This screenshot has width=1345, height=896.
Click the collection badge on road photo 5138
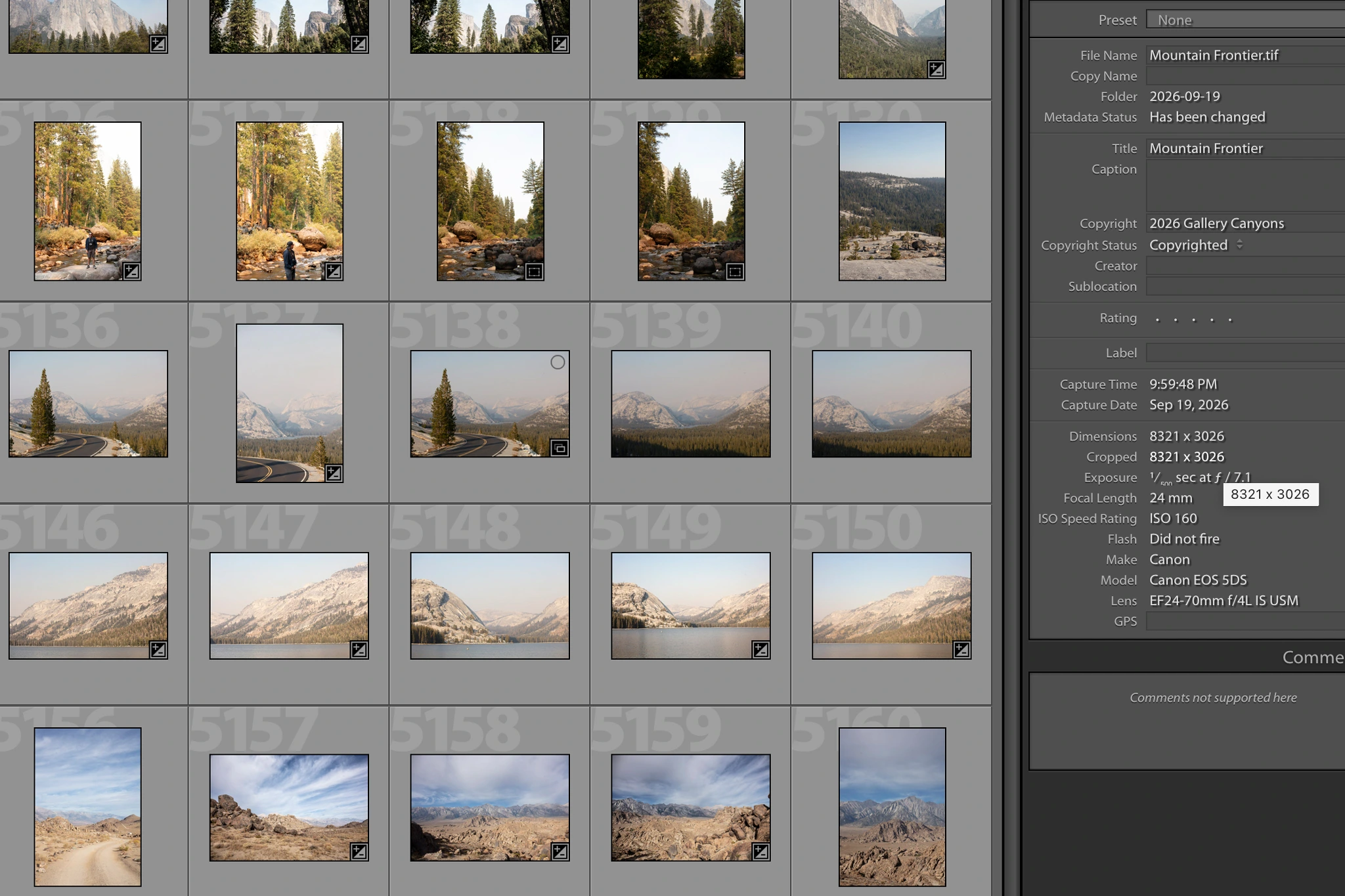[x=560, y=448]
